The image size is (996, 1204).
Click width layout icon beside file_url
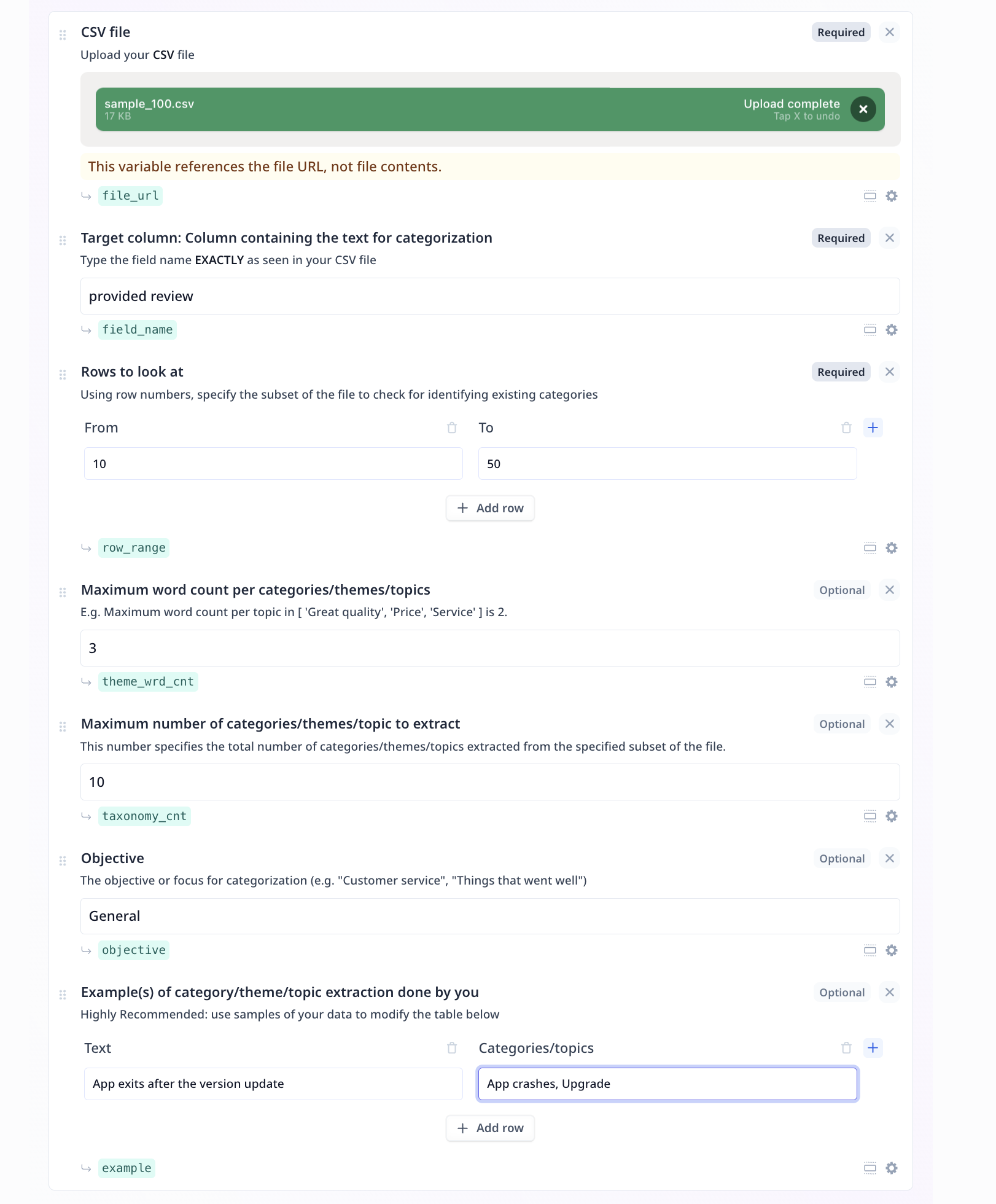(x=870, y=196)
